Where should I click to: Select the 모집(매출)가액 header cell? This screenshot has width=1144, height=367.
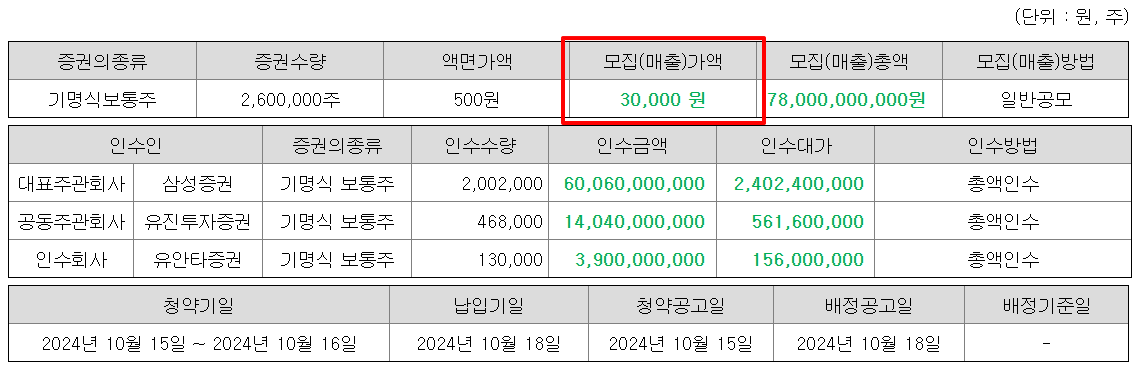point(662,62)
